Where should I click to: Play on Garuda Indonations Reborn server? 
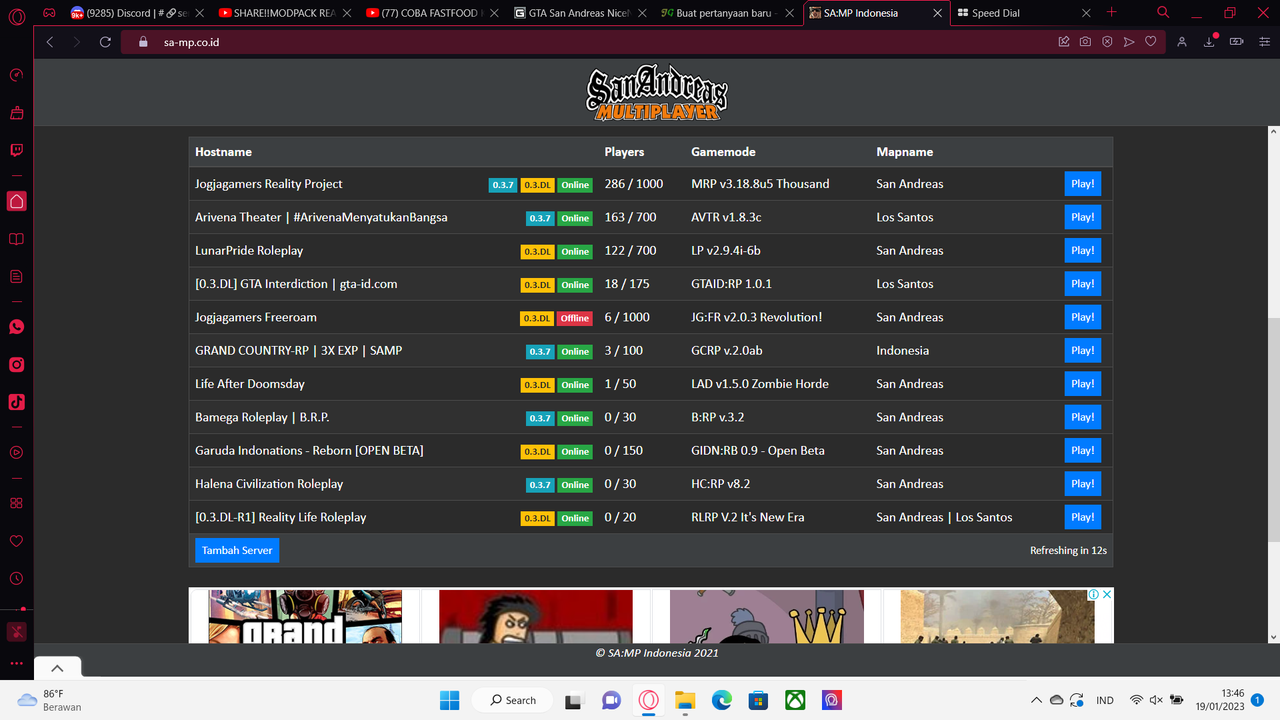(x=1082, y=450)
